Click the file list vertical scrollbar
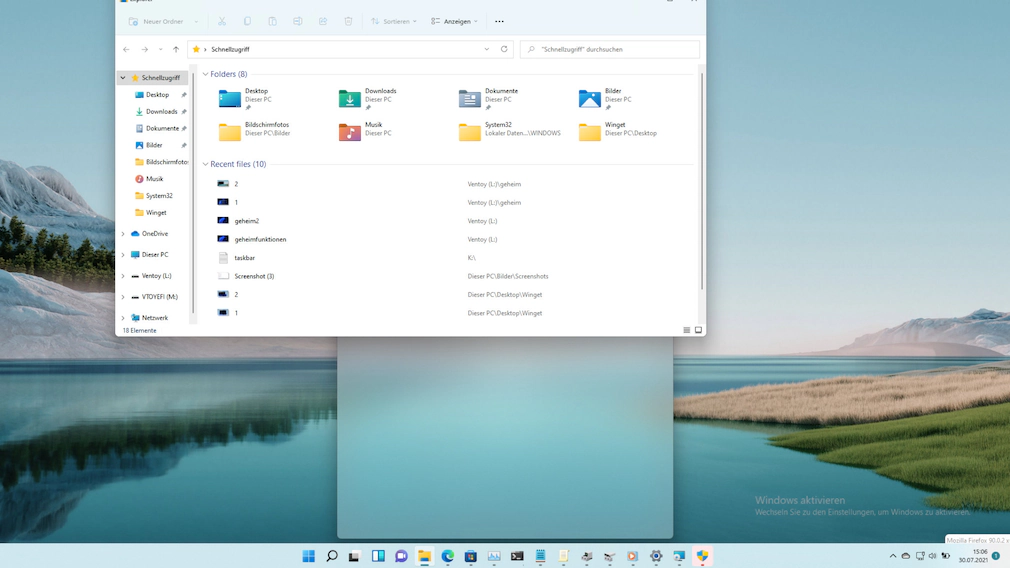 (701, 182)
